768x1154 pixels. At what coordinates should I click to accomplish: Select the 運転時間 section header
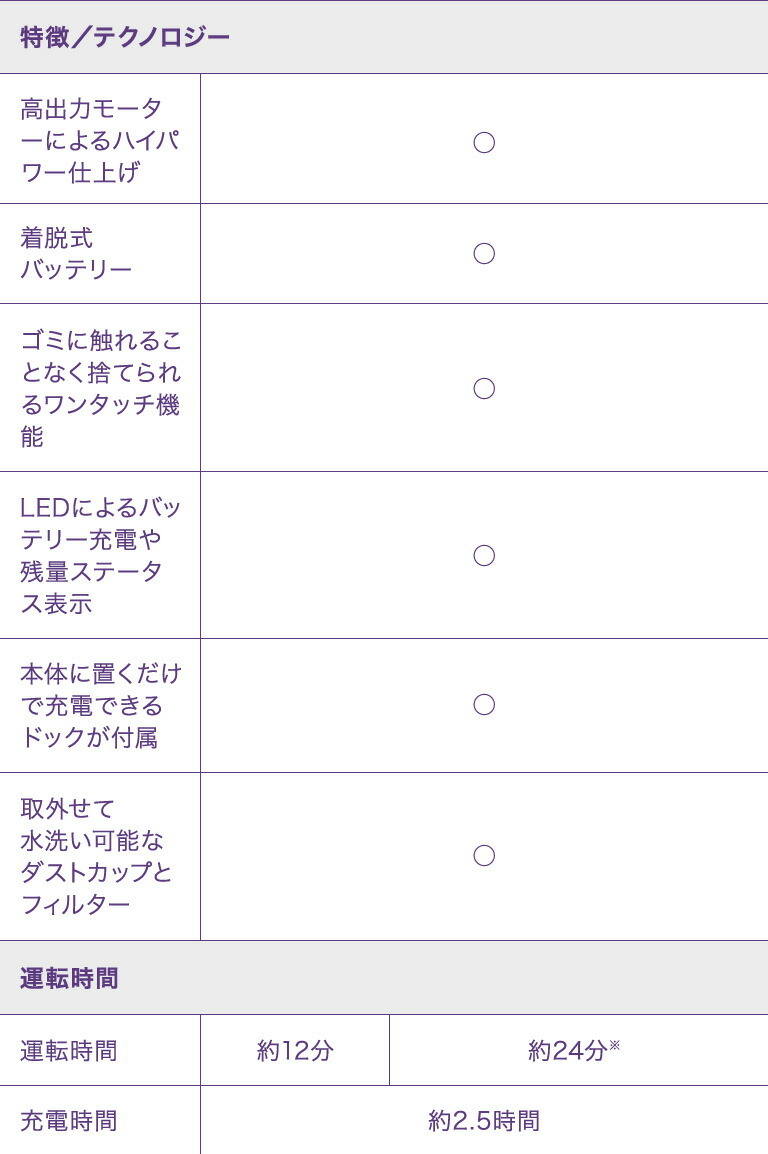pyautogui.click(x=69, y=978)
